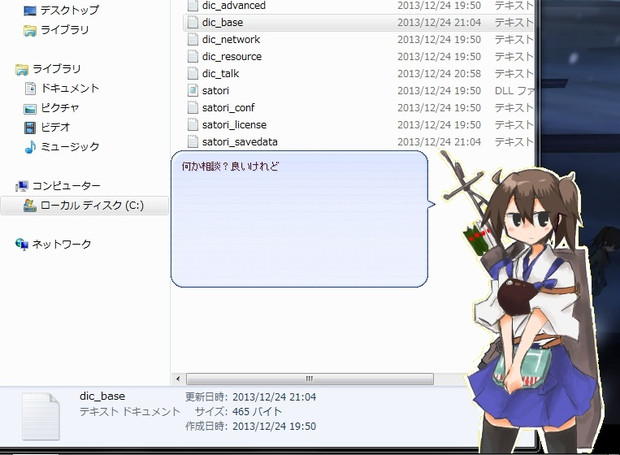The image size is (620, 455).
Task: Click the documents icon beside ドキュメント
Action: [30, 88]
